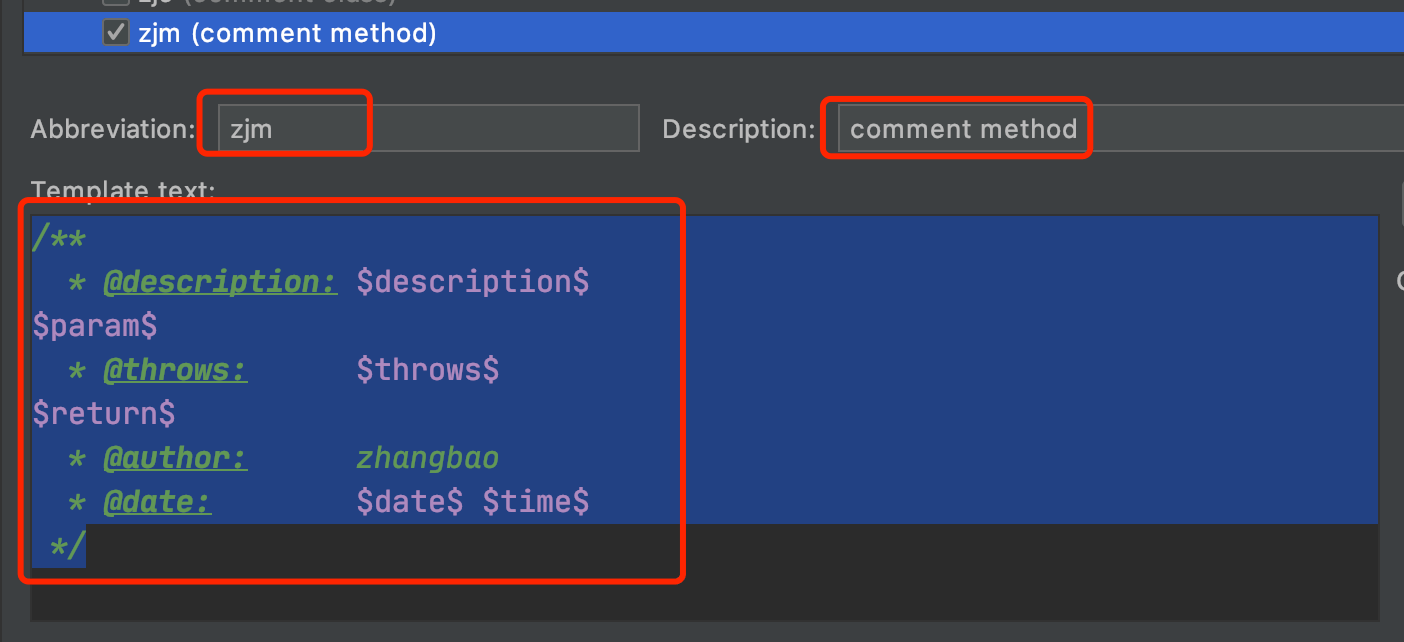Click the $return$ variable line

click(104, 413)
